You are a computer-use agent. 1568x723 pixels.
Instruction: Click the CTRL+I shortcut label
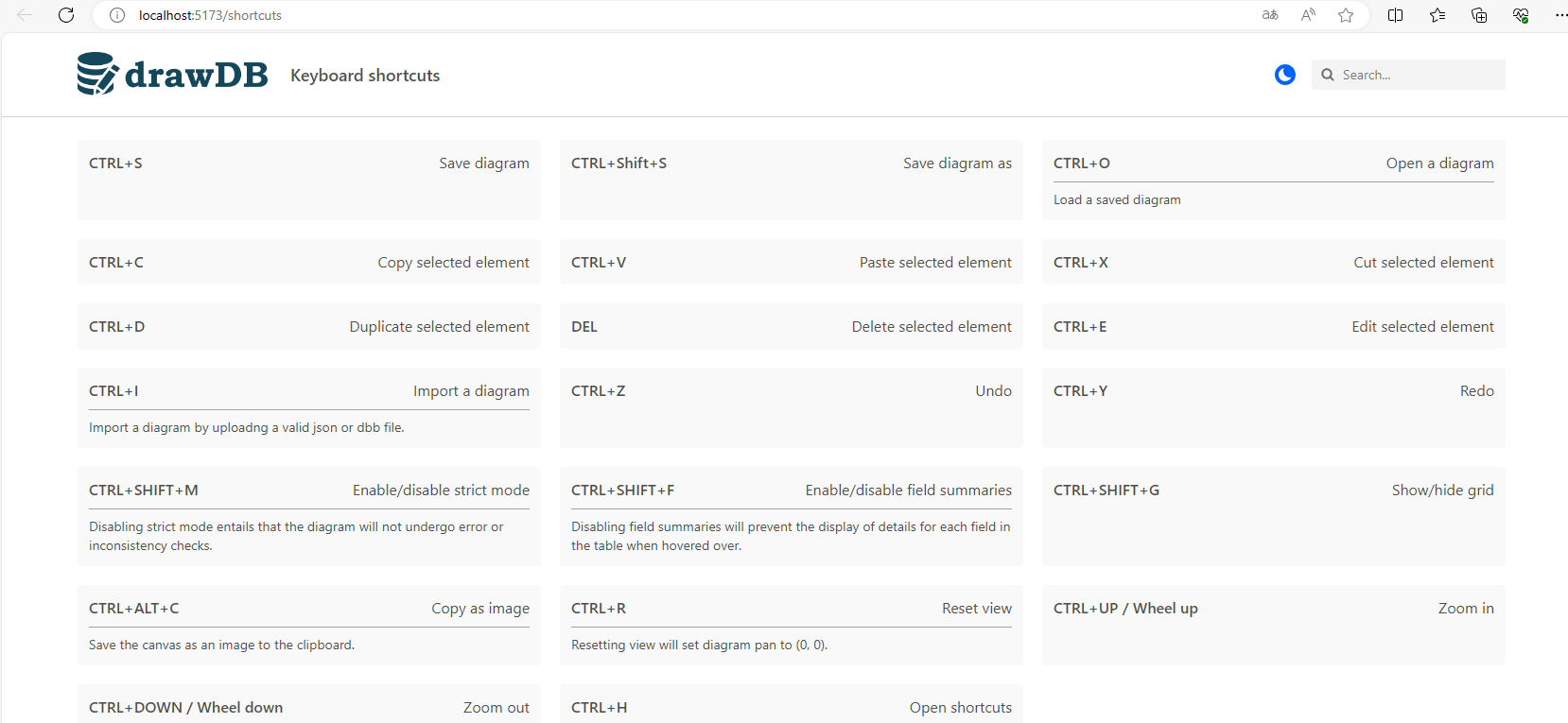point(113,391)
